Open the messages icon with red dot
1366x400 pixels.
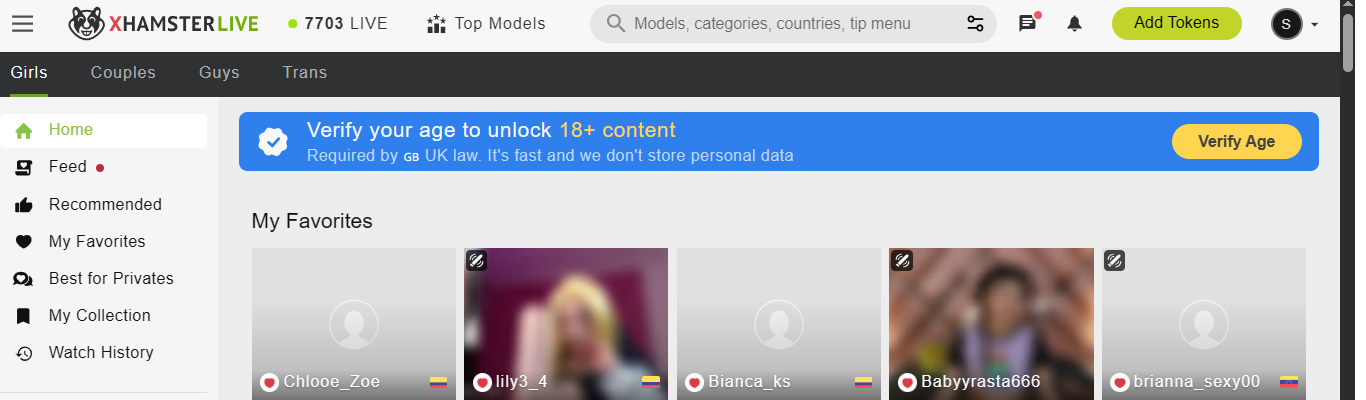tap(1028, 23)
